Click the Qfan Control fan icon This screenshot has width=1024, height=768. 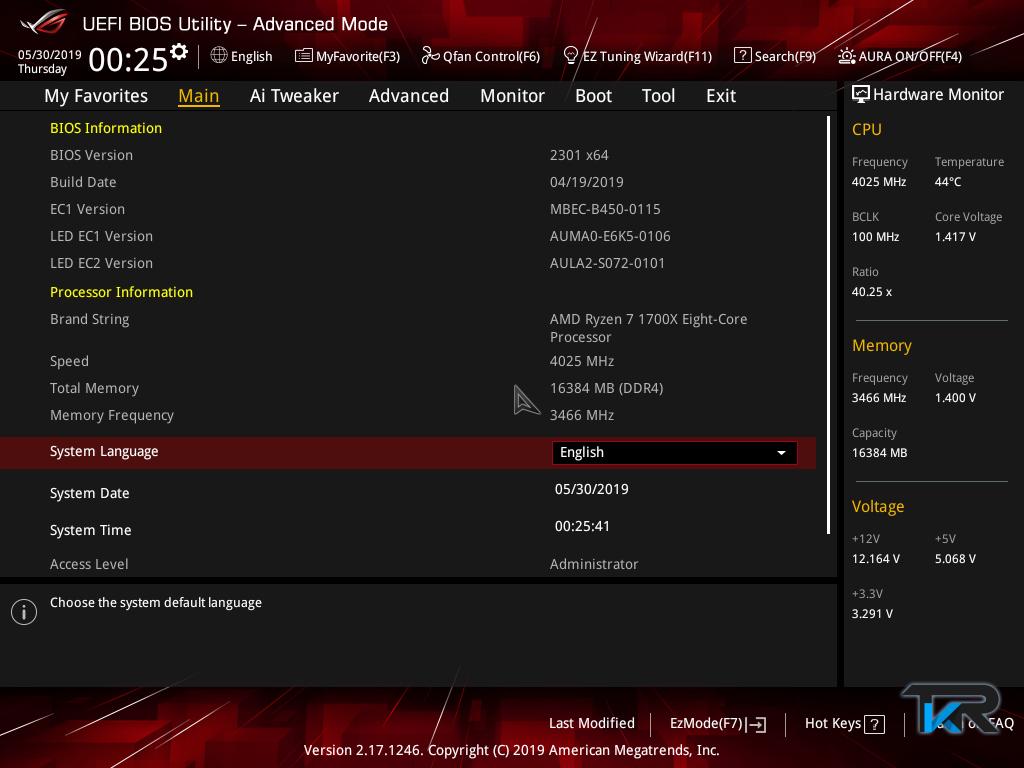click(430, 56)
